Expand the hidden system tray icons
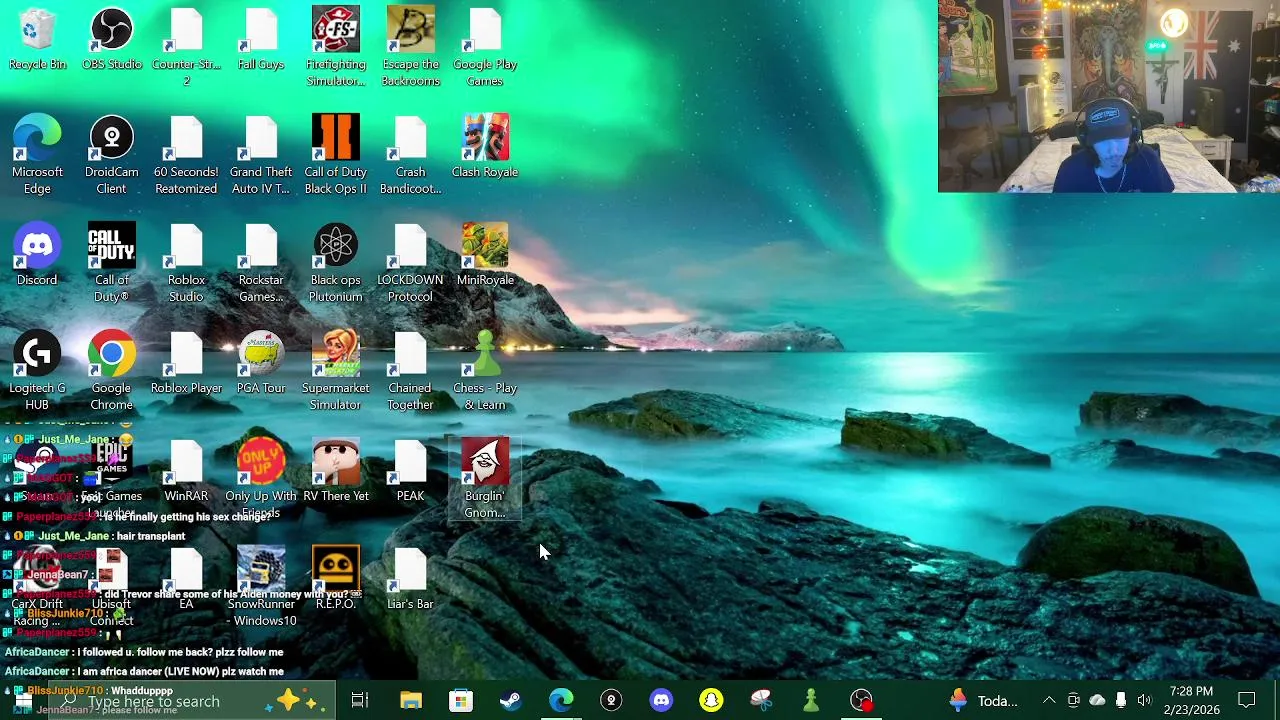The image size is (1280, 720). [1049, 701]
